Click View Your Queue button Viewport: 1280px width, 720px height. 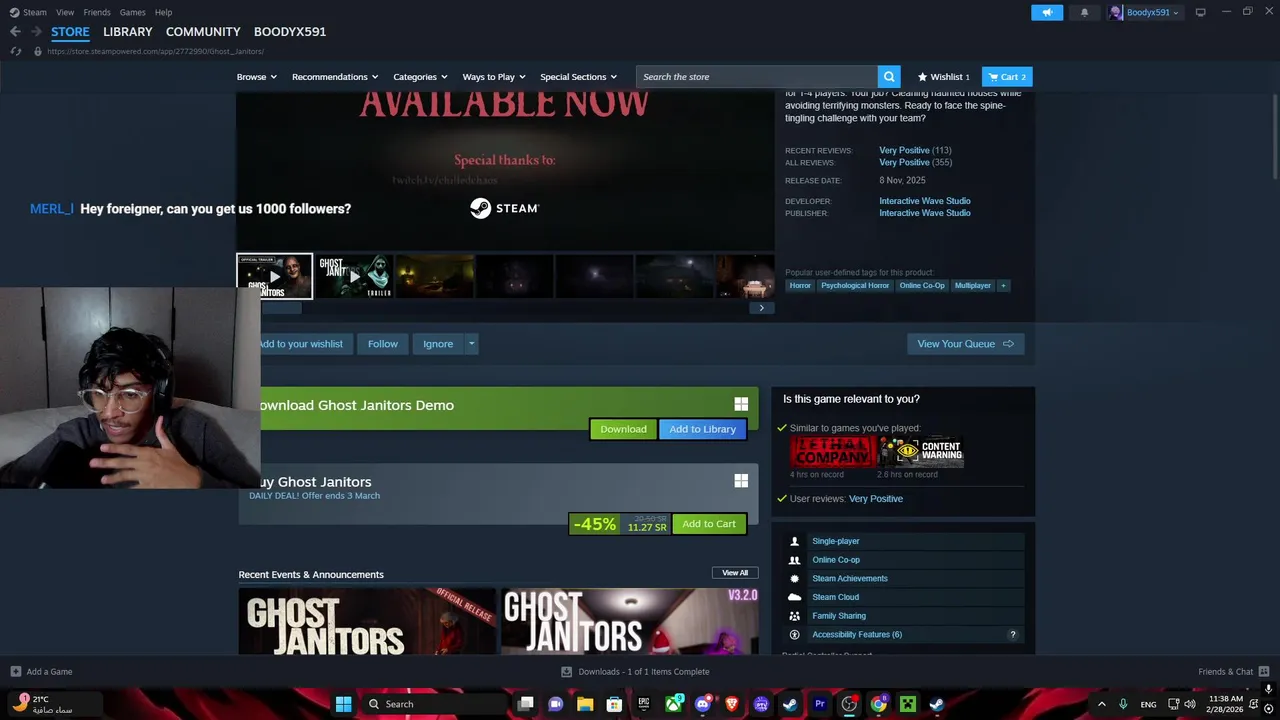tap(965, 344)
